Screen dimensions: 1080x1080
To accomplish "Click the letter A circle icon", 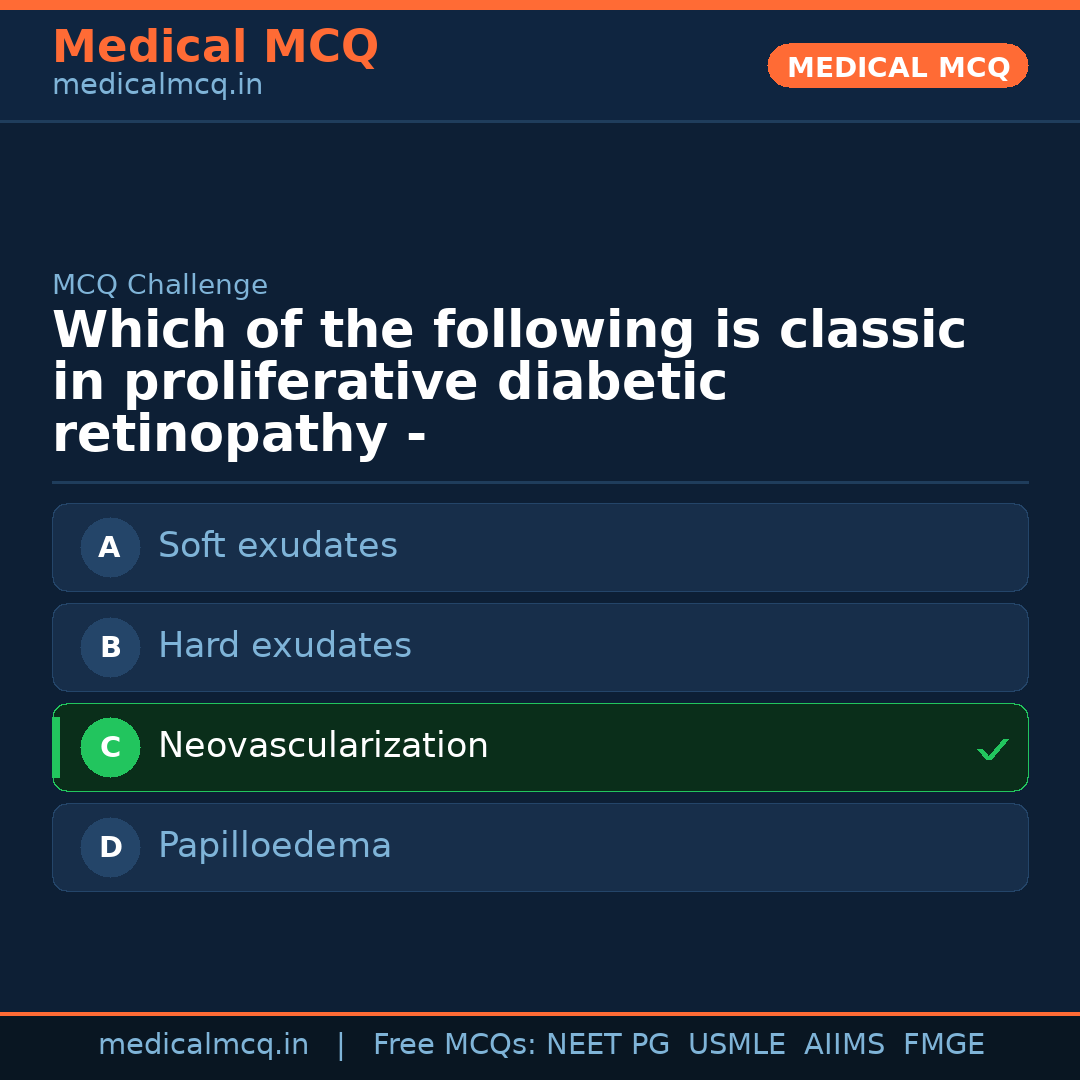I will click(x=110, y=547).
